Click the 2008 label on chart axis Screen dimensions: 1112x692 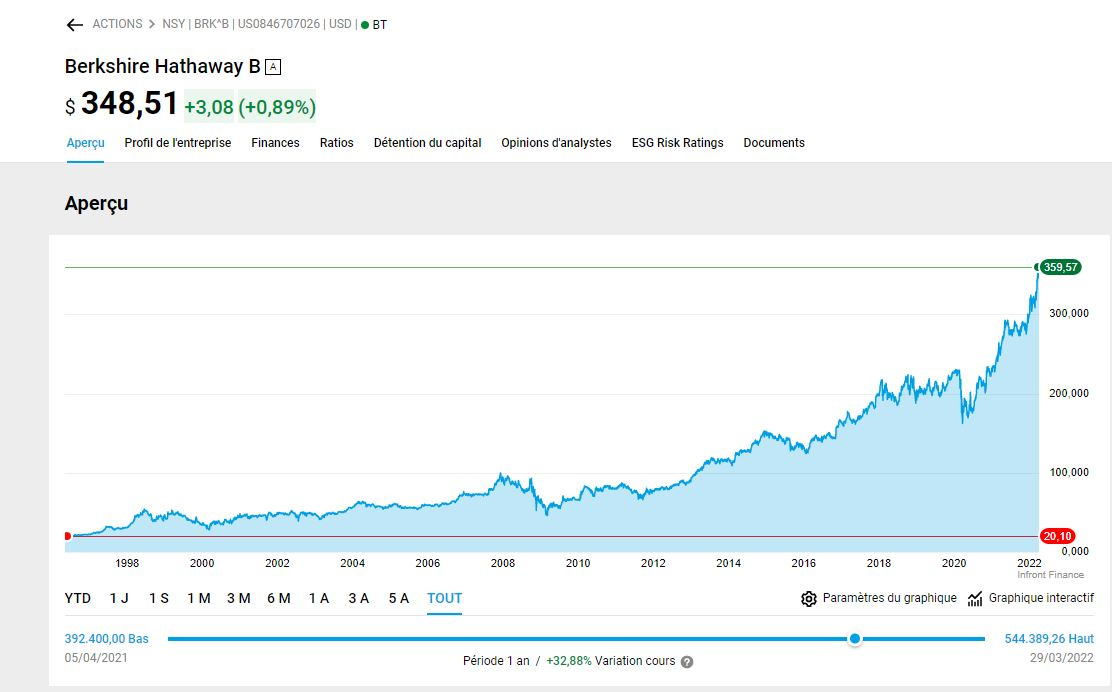click(503, 563)
